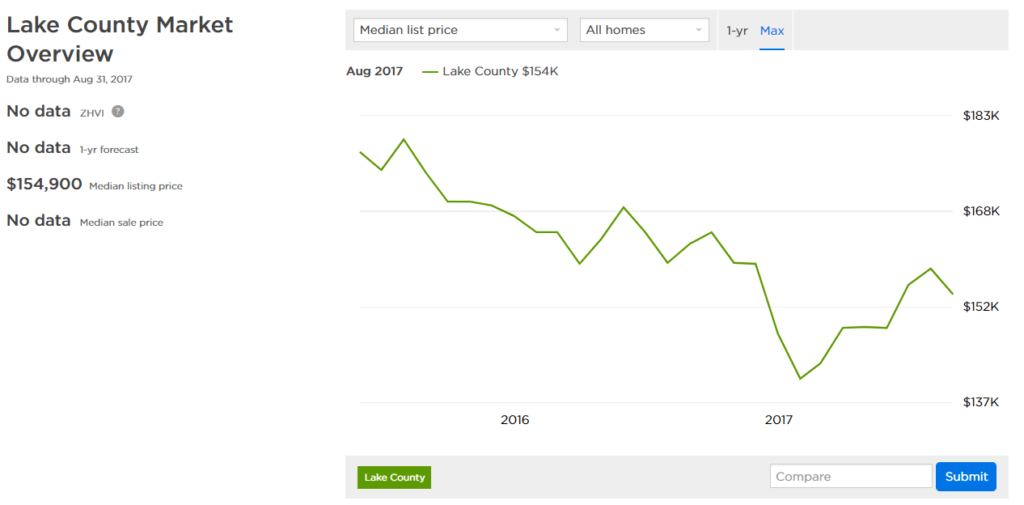Open the Median list price dropdown

(x=460, y=30)
